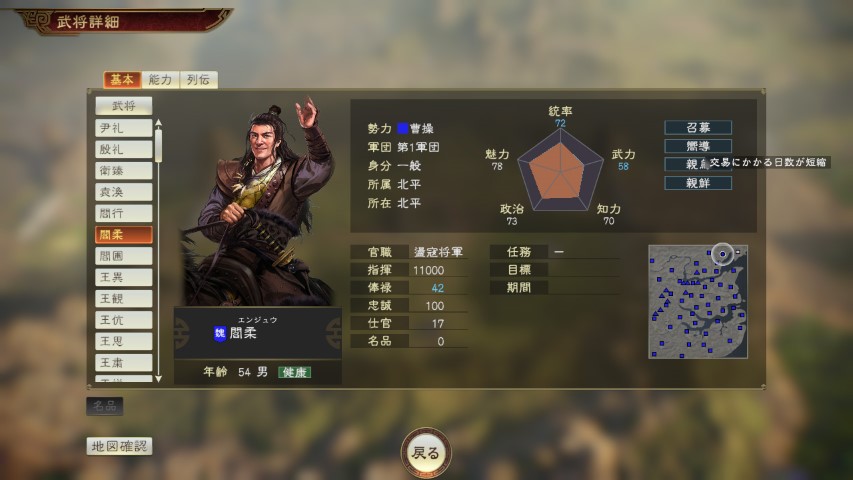The height and width of the screenshot is (480, 853).
Task: Choose 閻行 in the officer list
Action: point(123,213)
